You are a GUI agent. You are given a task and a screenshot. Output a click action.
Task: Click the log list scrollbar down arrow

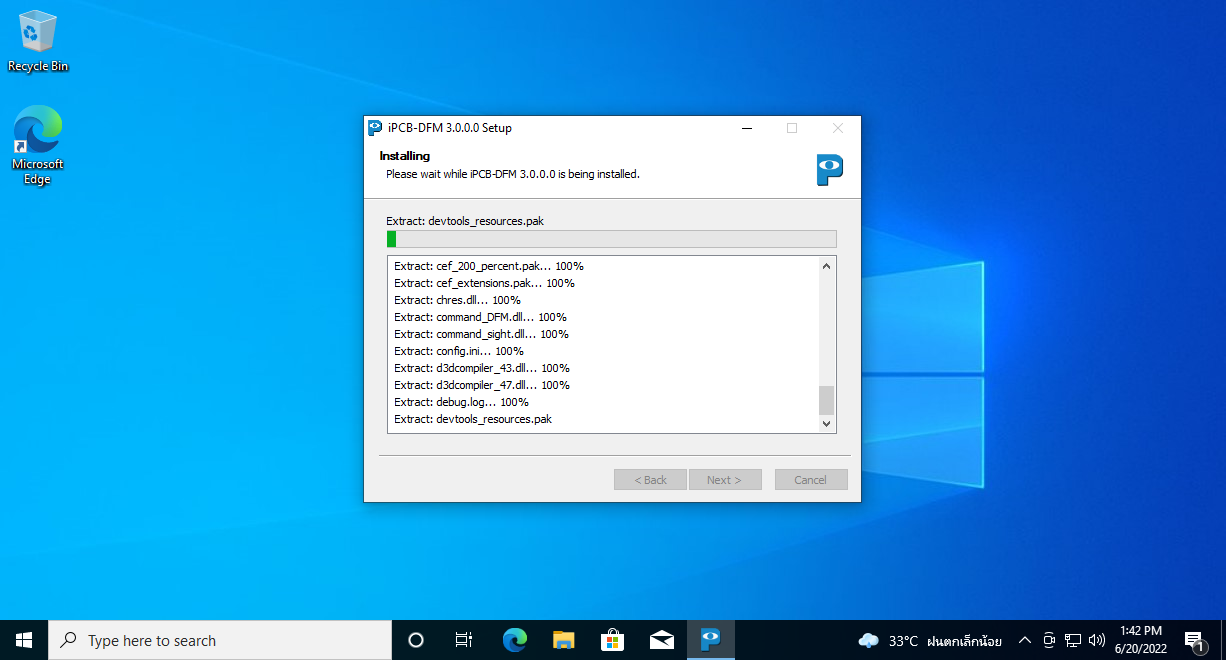[x=826, y=424]
